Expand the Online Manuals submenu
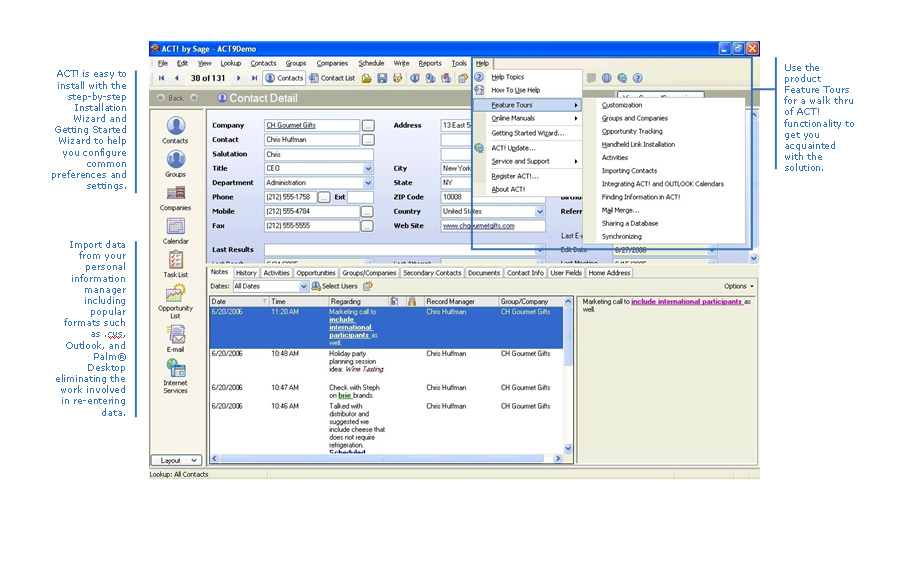Screen dimensions: 910x584 [x=528, y=118]
